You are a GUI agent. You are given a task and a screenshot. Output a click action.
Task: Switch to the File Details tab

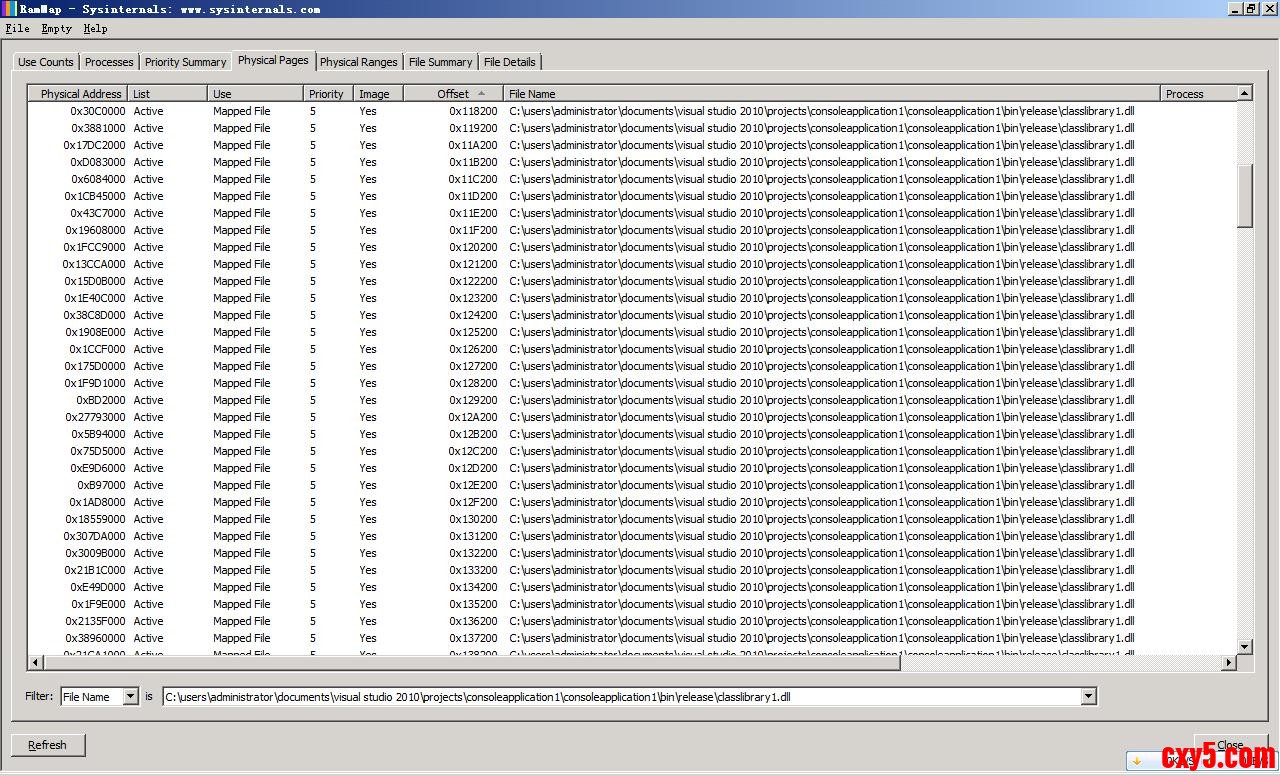point(509,62)
